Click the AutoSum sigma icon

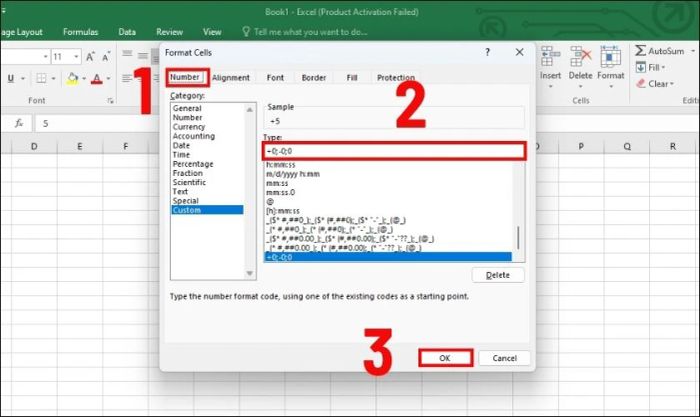(x=641, y=50)
